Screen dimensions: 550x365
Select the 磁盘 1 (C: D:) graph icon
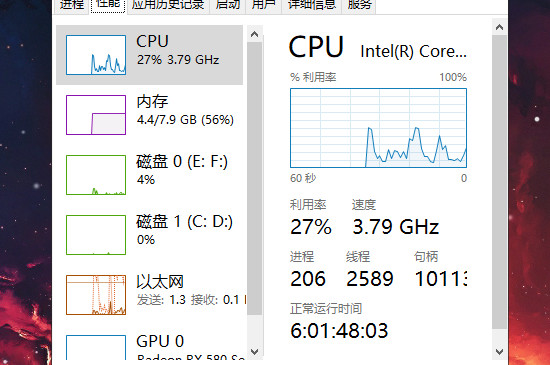pyautogui.click(x=96, y=235)
